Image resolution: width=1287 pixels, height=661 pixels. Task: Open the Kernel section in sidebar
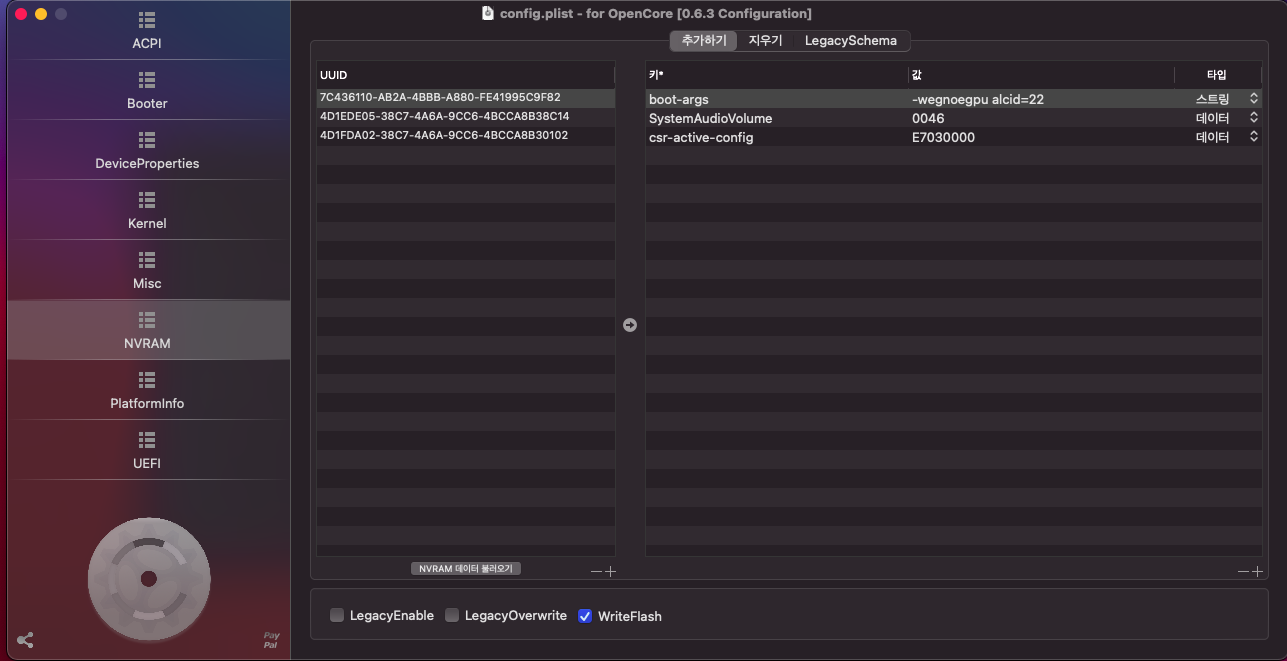point(147,210)
